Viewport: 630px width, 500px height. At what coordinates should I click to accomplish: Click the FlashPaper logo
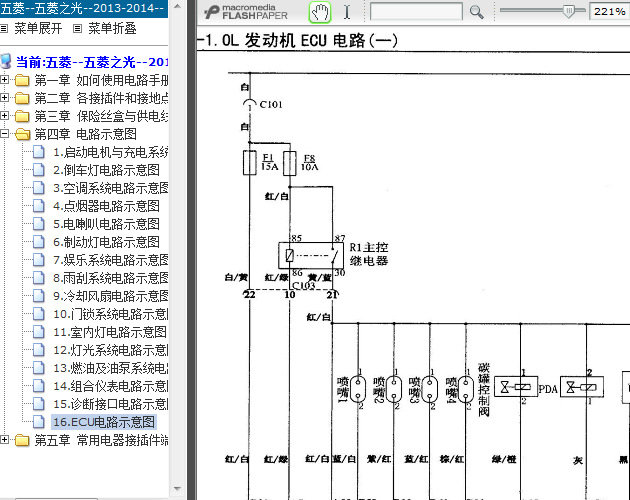[x=246, y=12]
